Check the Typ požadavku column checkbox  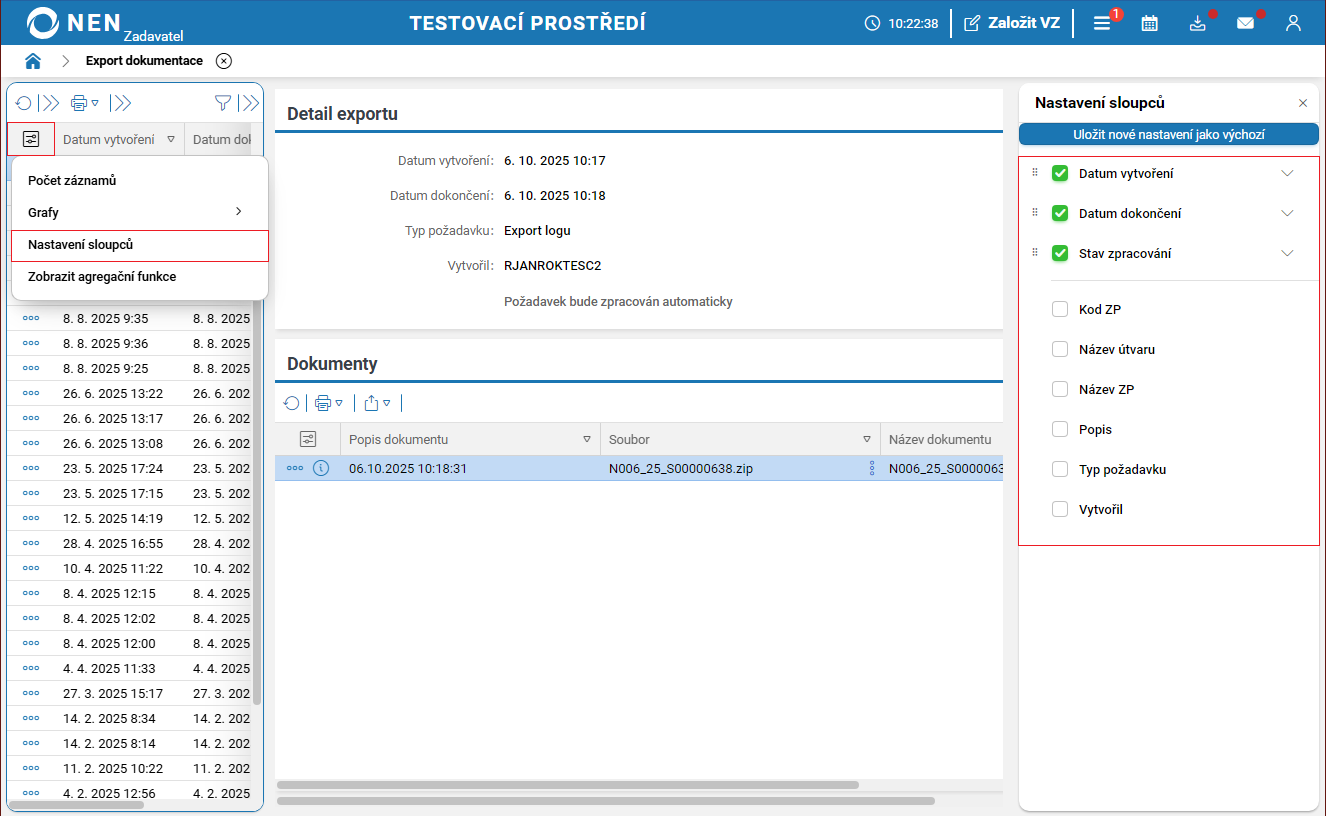(x=1060, y=470)
